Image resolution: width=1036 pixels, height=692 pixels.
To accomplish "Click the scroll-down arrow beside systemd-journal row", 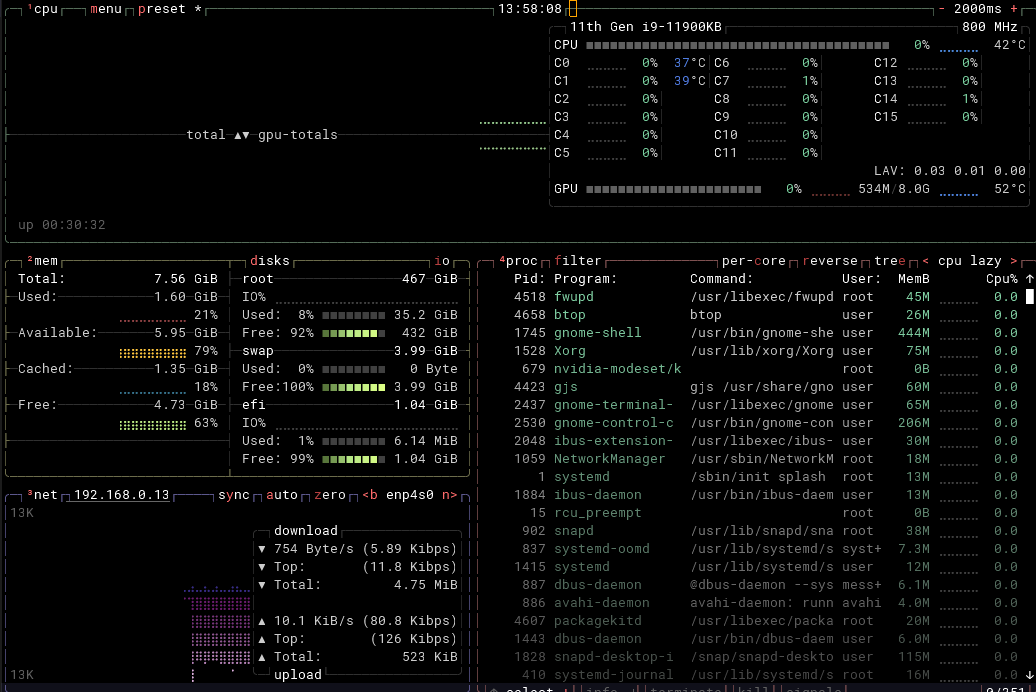I will pyautogui.click(x=1029, y=675).
